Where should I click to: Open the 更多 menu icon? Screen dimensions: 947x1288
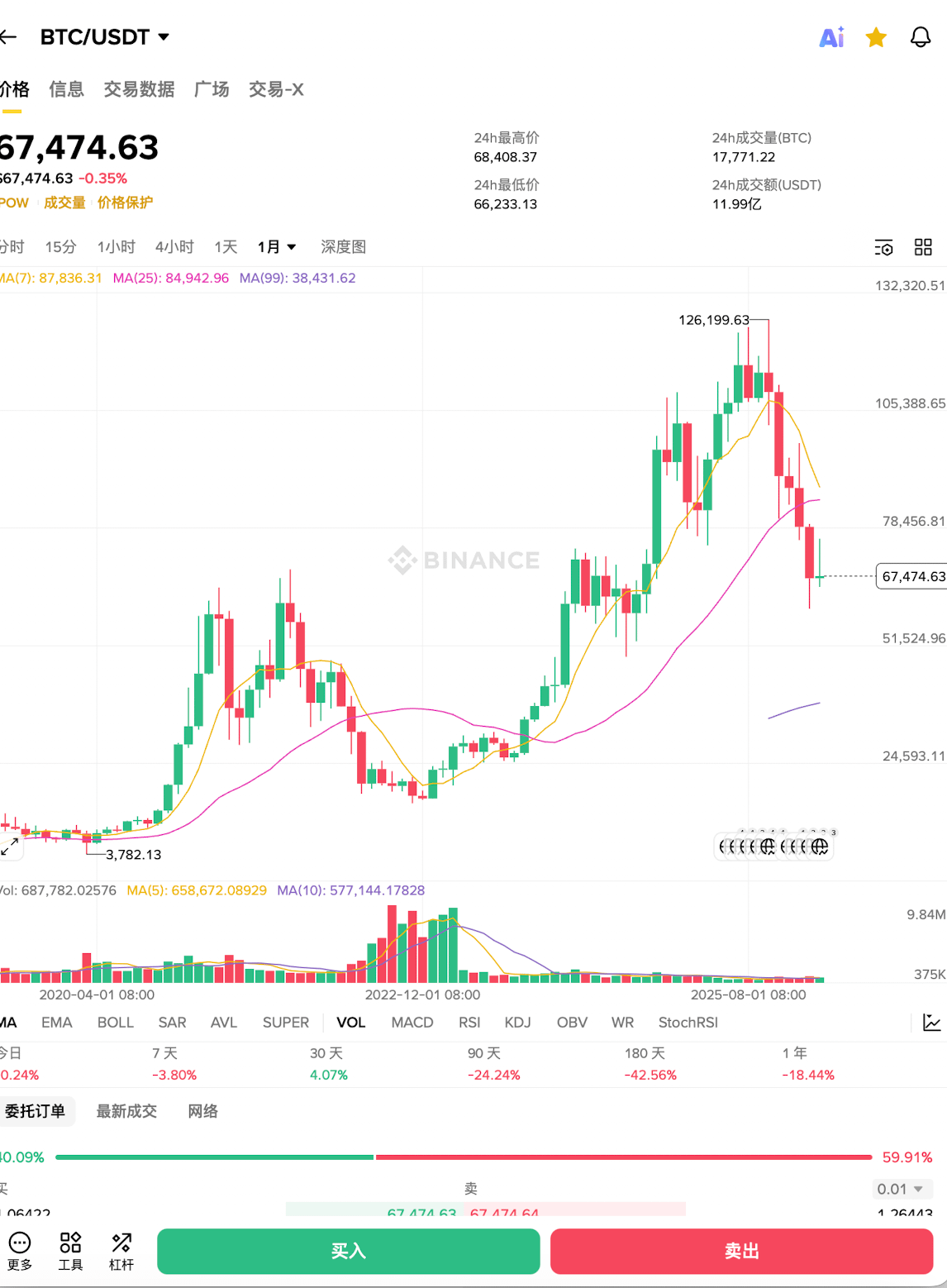(20, 1243)
